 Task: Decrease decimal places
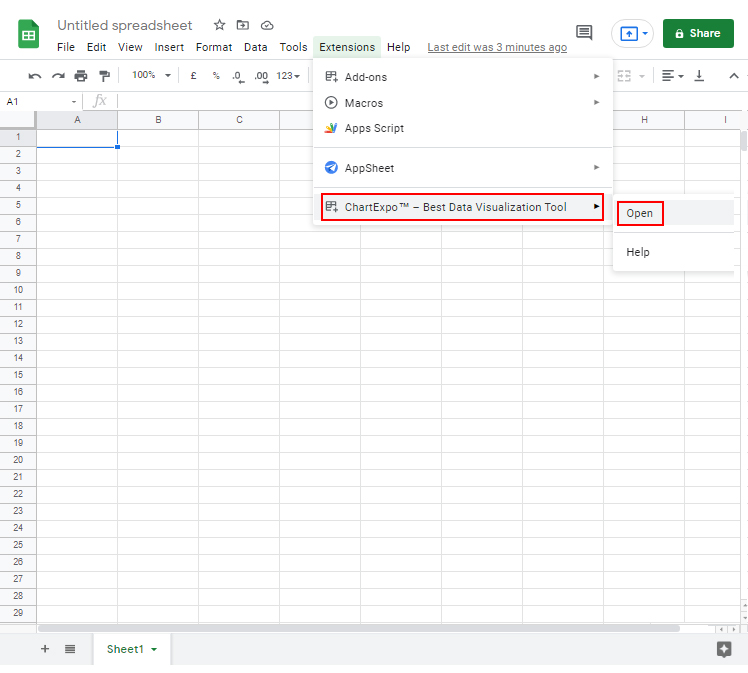239,76
